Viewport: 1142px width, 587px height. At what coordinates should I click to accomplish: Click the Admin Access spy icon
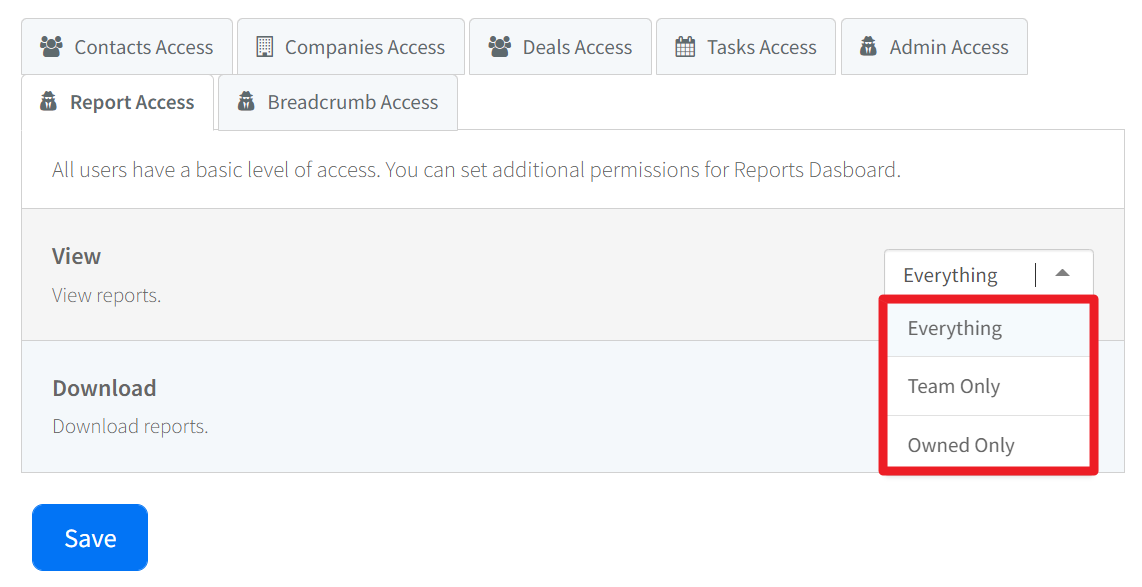(x=869, y=46)
